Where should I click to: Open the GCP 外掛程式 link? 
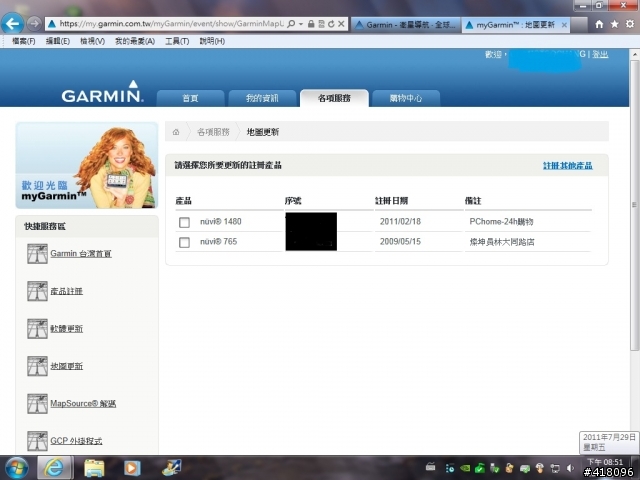(76, 441)
